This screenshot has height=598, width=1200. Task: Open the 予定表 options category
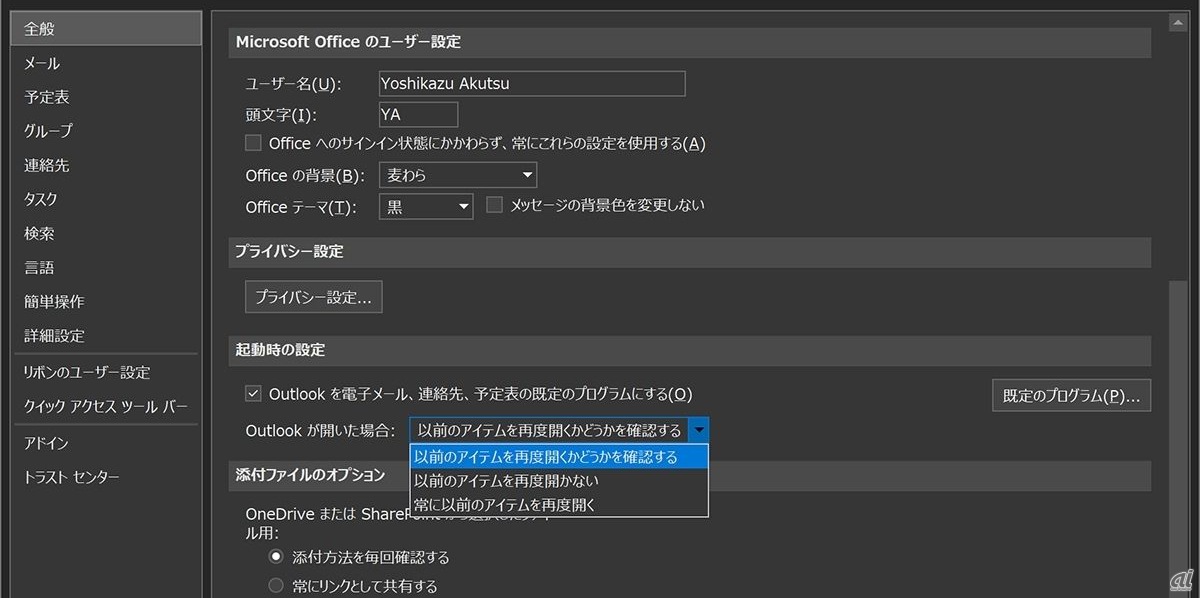pos(106,97)
